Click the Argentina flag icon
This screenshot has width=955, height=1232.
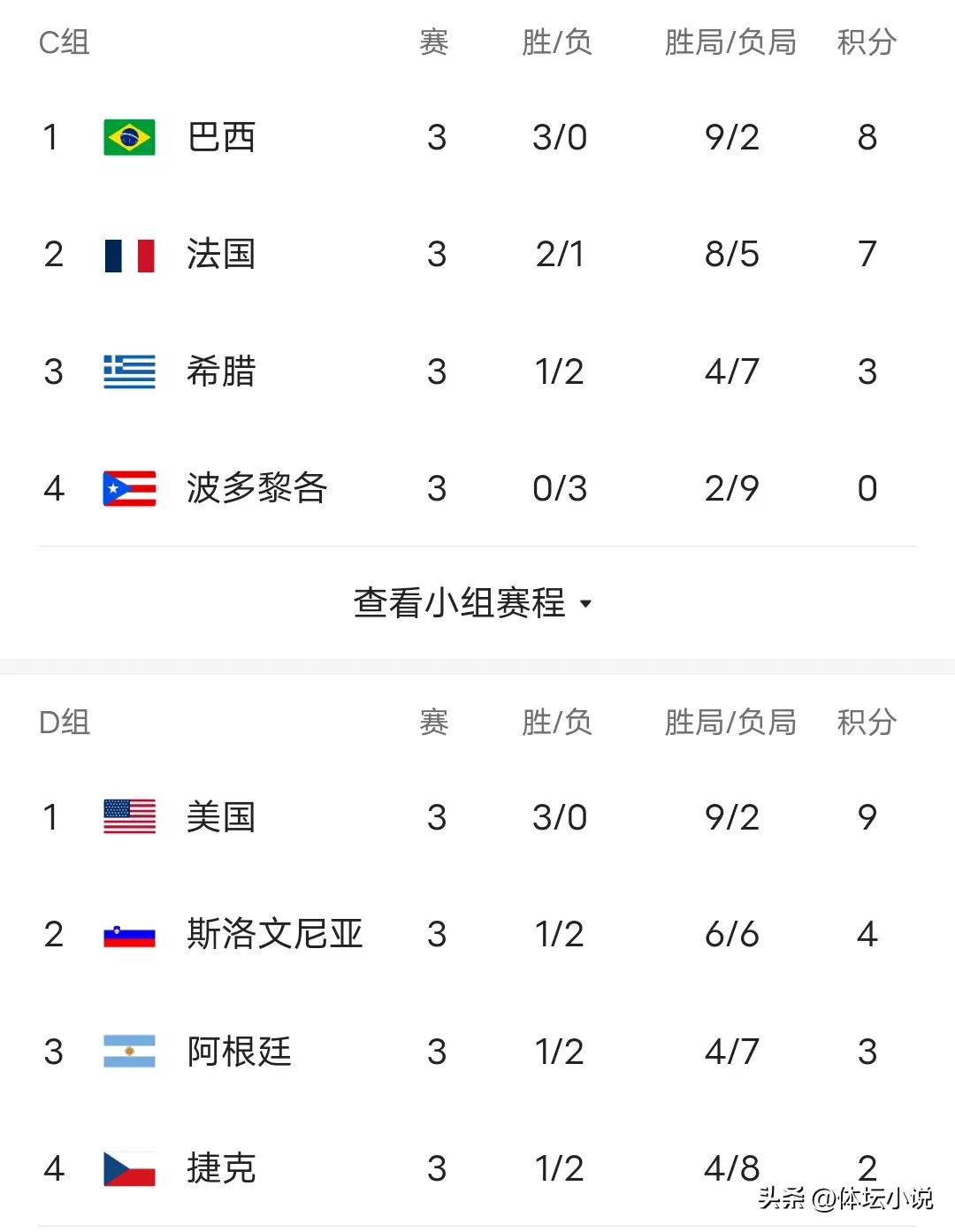click(129, 1052)
